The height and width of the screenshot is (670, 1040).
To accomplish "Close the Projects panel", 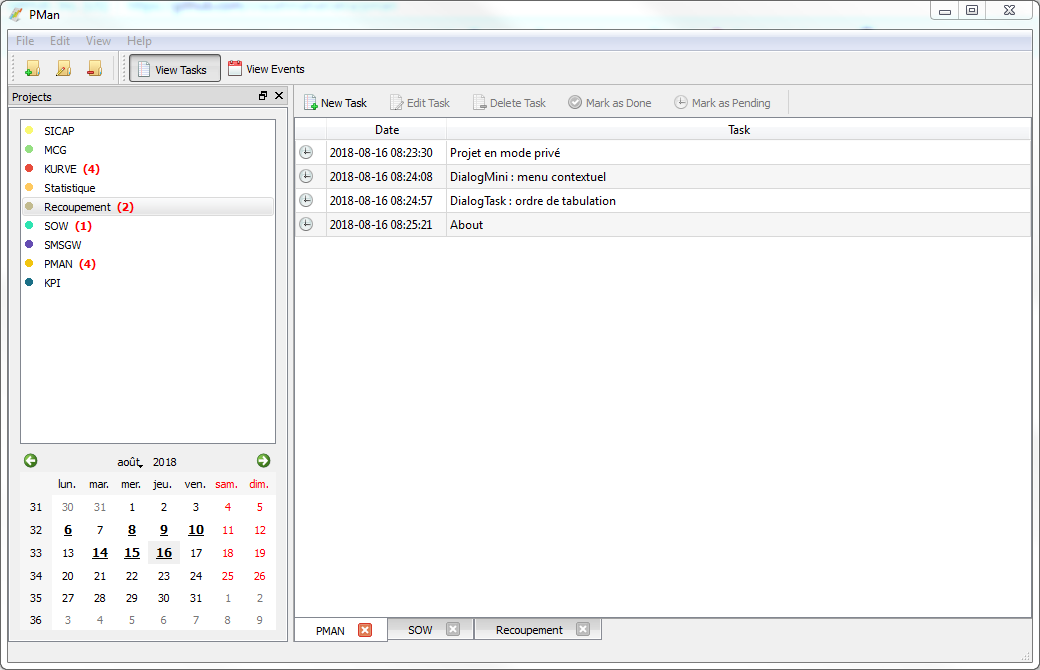I will (x=279, y=96).
